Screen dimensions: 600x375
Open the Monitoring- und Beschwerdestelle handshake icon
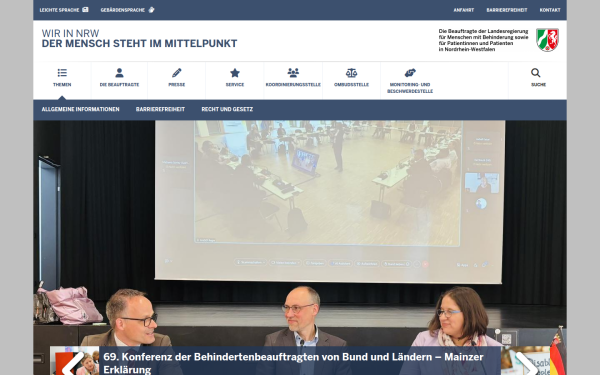410,72
